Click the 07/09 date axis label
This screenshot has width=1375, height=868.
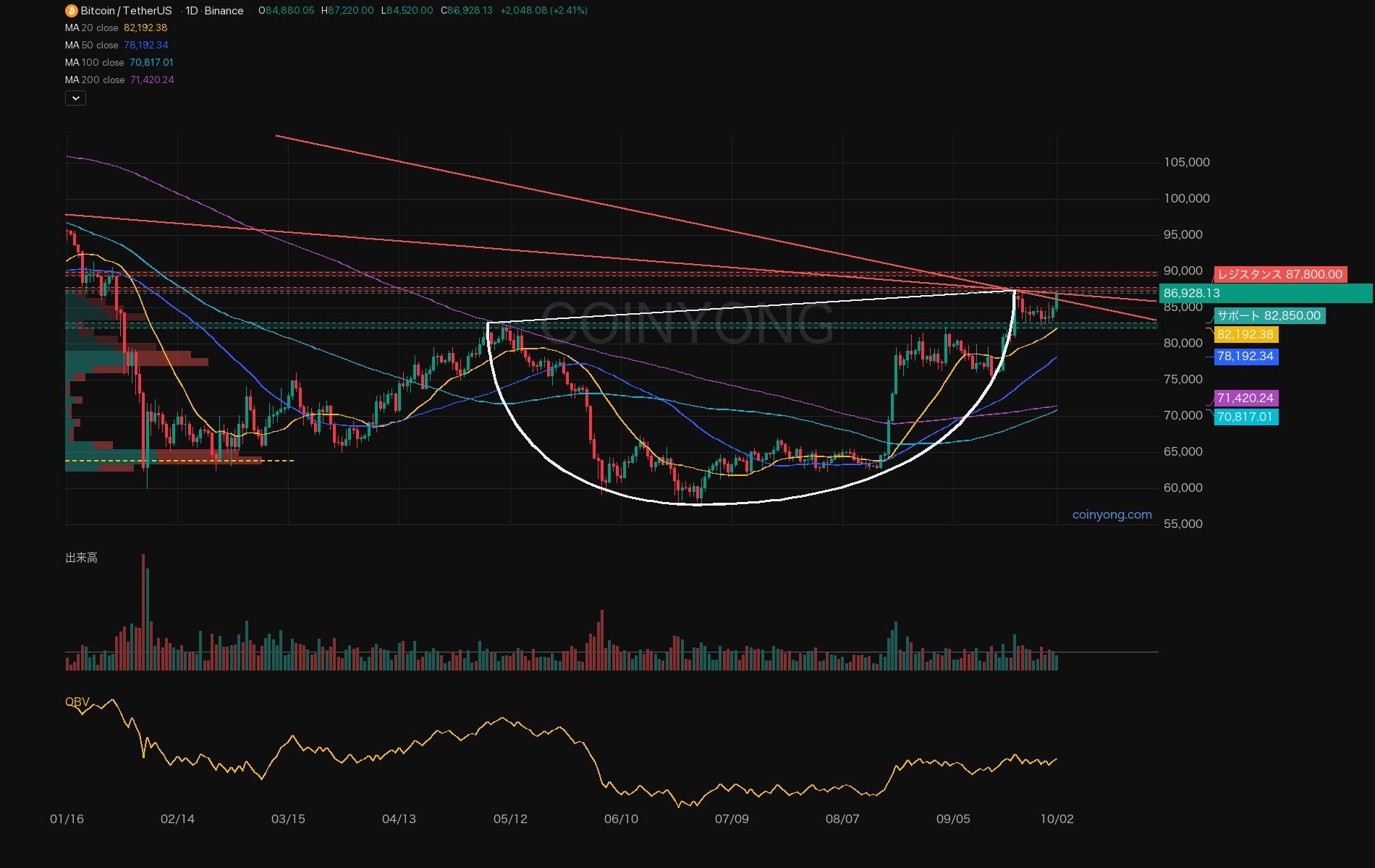[x=732, y=819]
